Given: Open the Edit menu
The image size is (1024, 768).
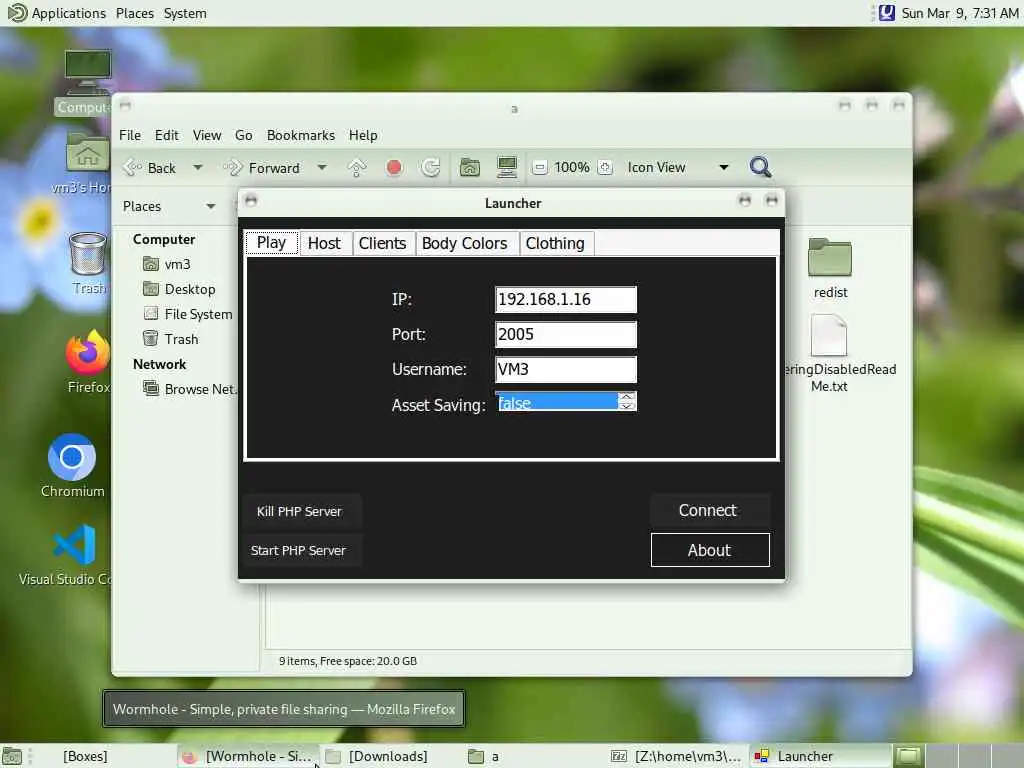Looking at the screenshot, I should point(167,135).
